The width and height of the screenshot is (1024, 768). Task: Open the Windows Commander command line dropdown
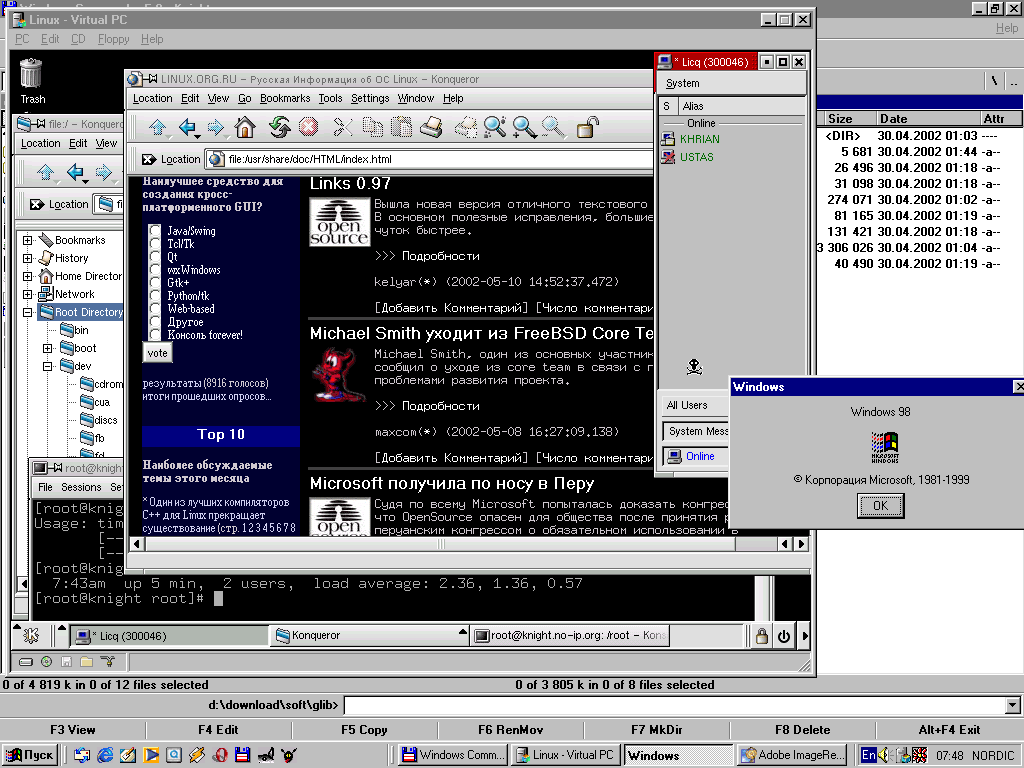point(1012,705)
